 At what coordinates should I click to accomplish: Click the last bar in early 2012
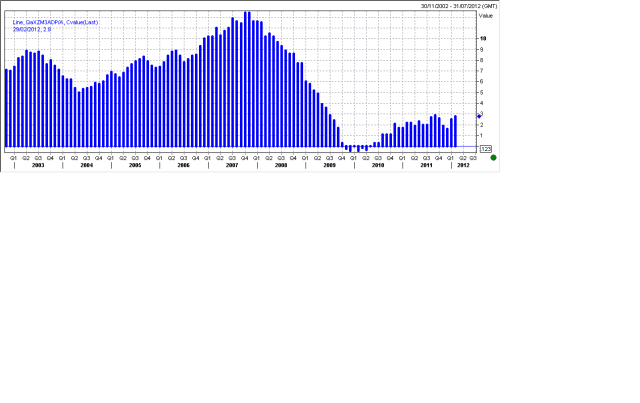pos(455,132)
